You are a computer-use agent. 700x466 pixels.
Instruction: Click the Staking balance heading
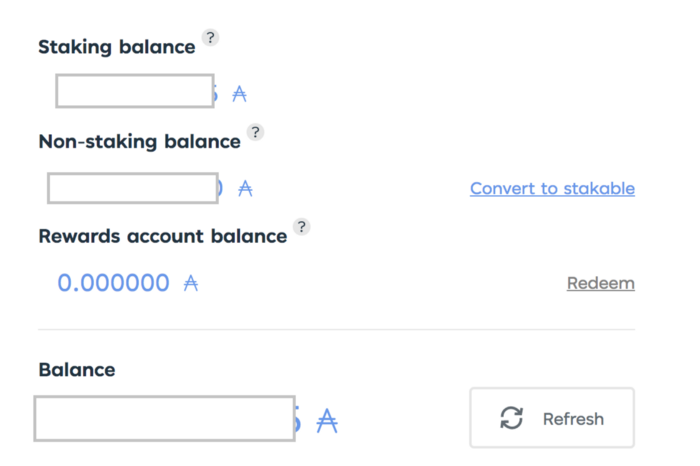click(117, 47)
